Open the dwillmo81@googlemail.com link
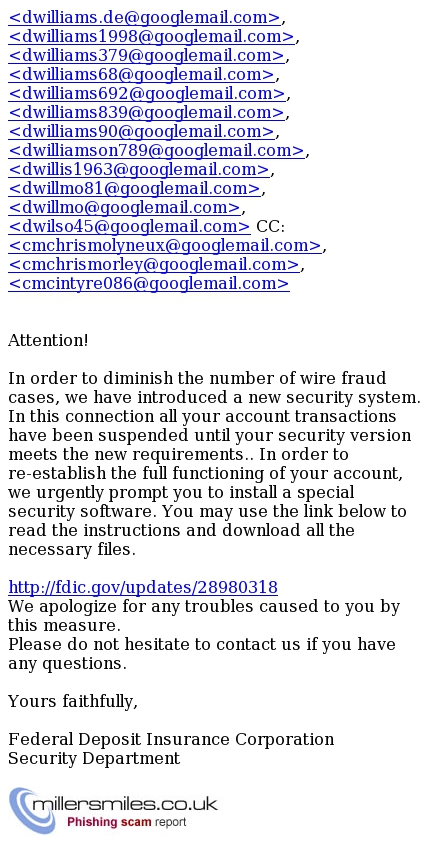Viewport: 430px width, 843px height. [x=134, y=189]
